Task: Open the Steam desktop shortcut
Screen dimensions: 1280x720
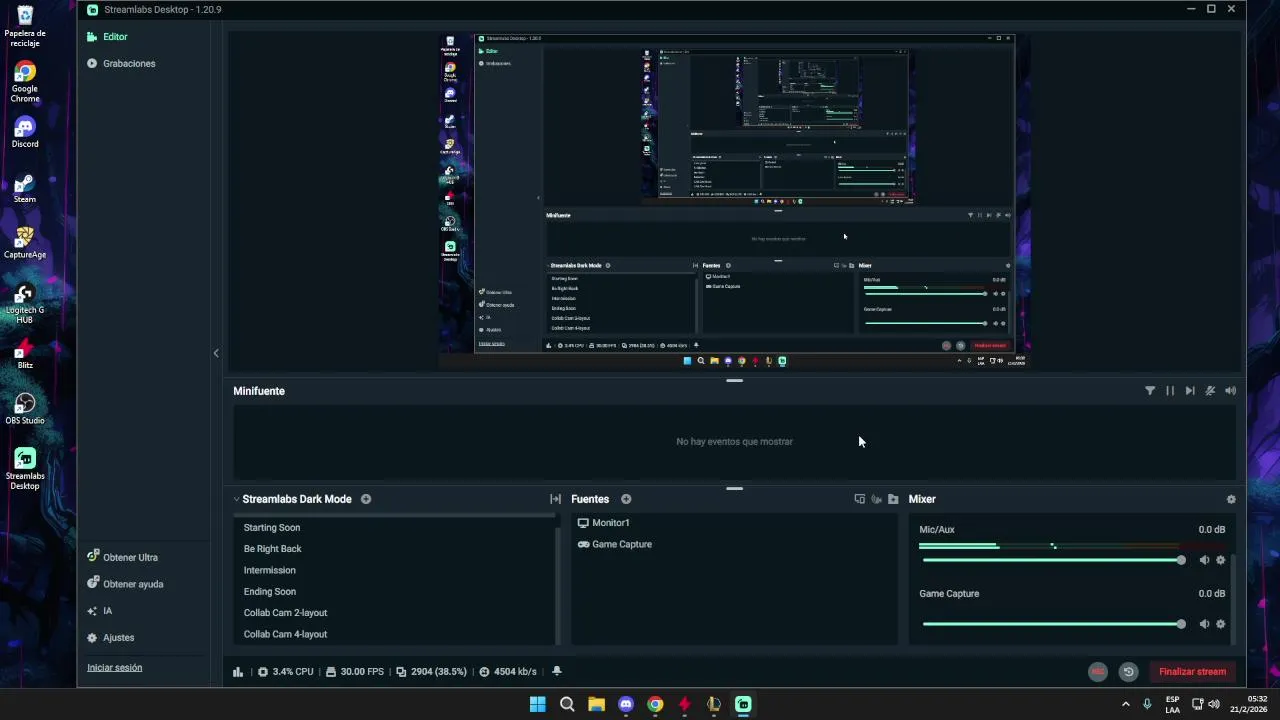Action: pyautogui.click(x=25, y=188)
